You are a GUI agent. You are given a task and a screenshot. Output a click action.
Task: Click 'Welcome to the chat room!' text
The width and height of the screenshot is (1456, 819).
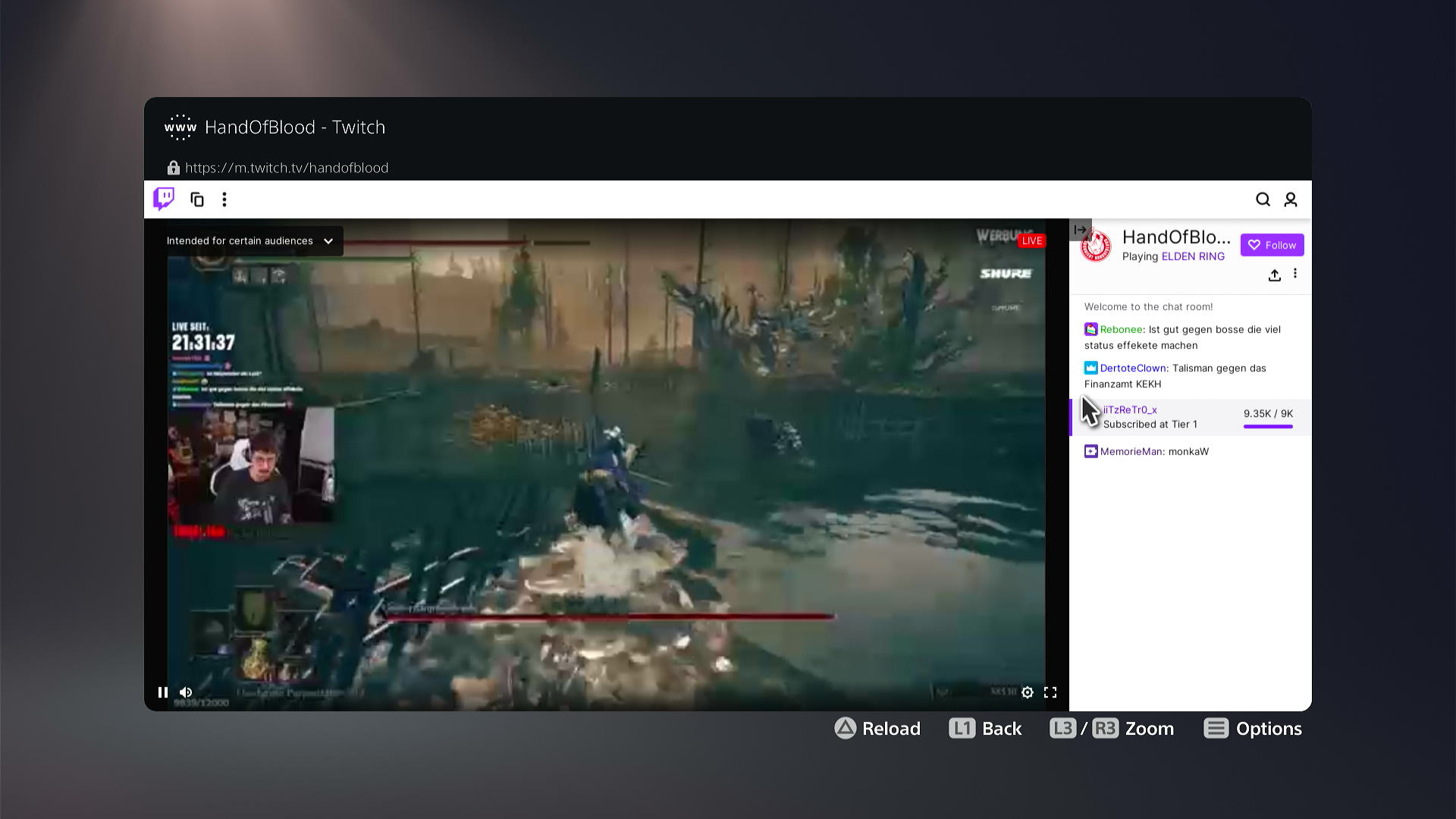click(1148, 306)
